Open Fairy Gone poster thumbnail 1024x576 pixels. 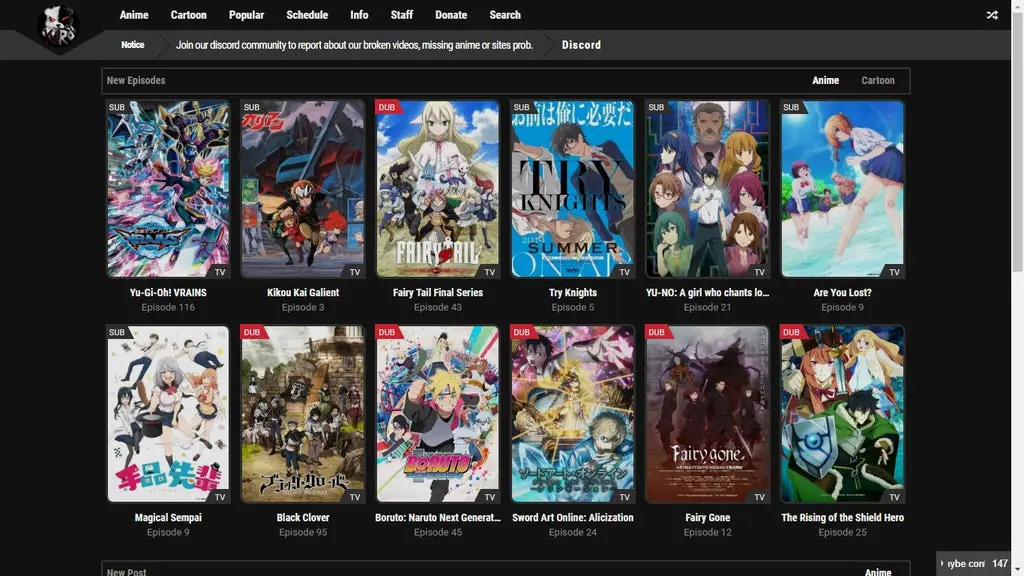pos(707,414)
